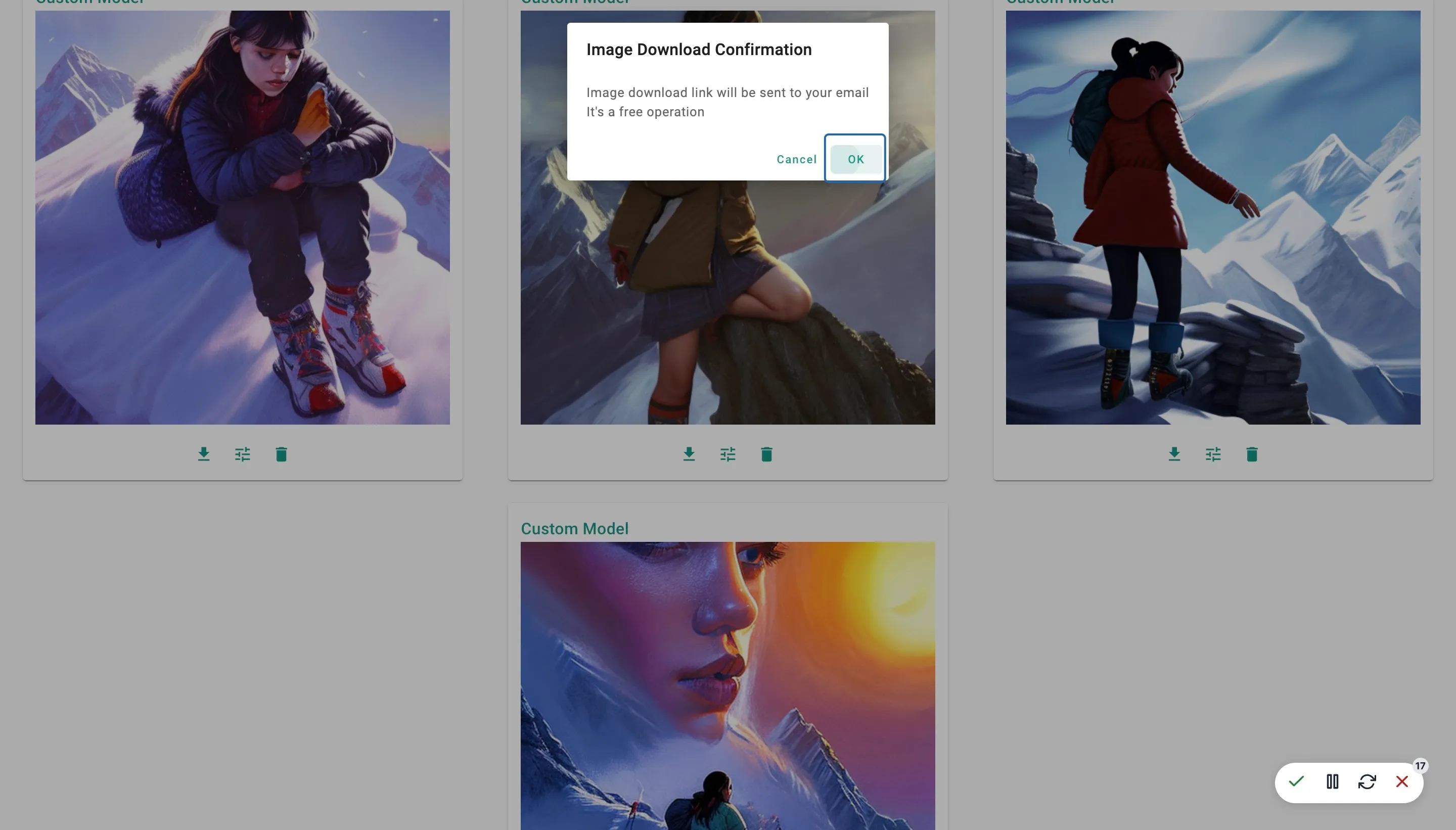Delete the sitting girl in snow image
Image resolution: width=1456 pixels, height=830 pixels.
tap(281, 454)
